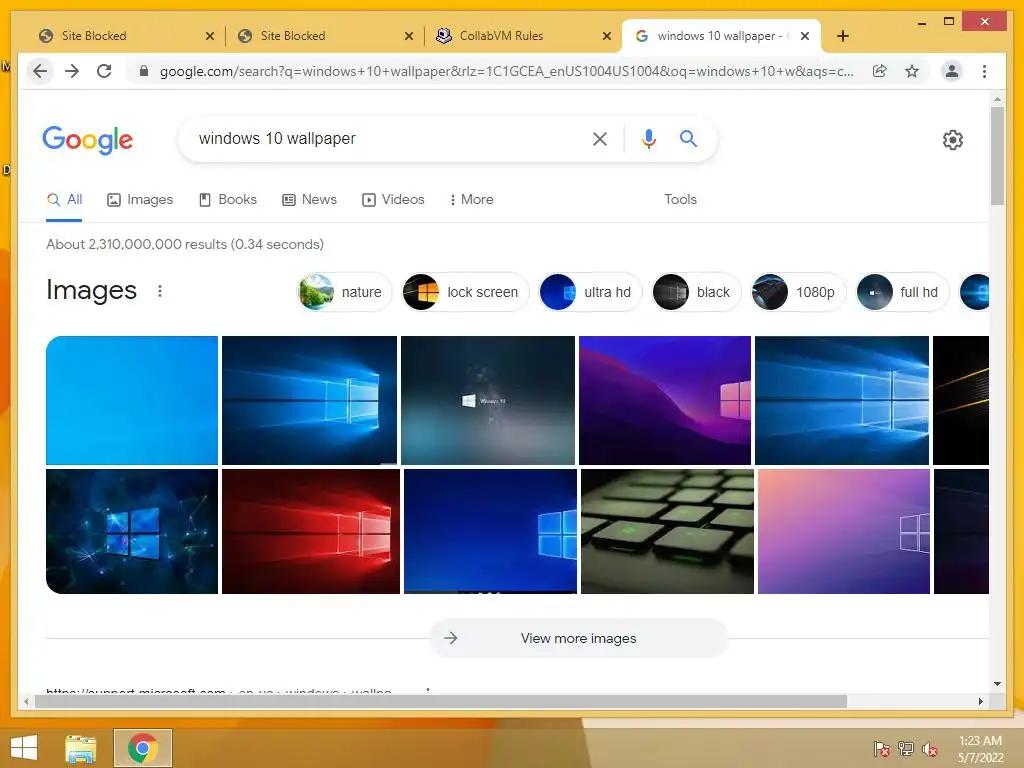Filter images by 1080p chip
The height and width of the screenshot is (768, 1024).
point(798,292)
